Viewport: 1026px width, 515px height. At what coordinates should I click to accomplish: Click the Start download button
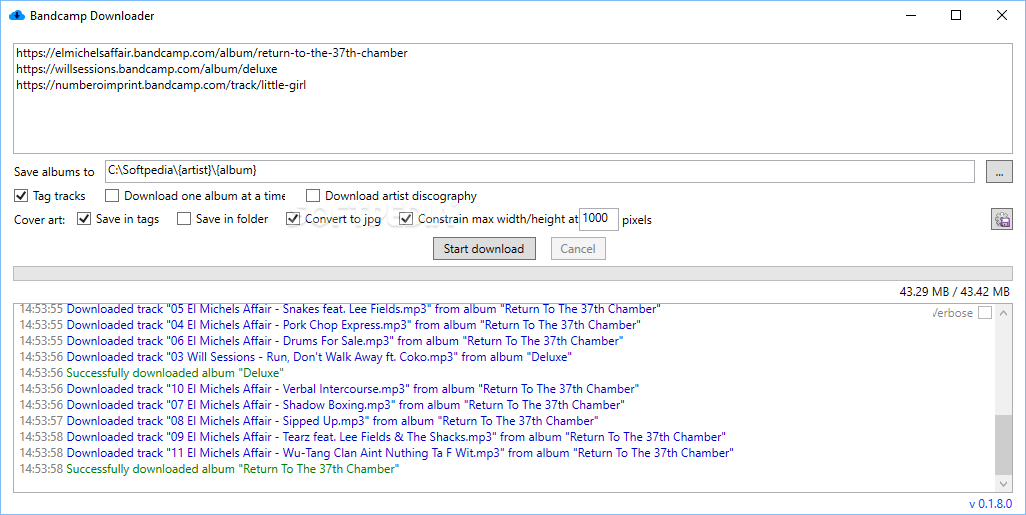pyautogui.click(x=484, y=249)
